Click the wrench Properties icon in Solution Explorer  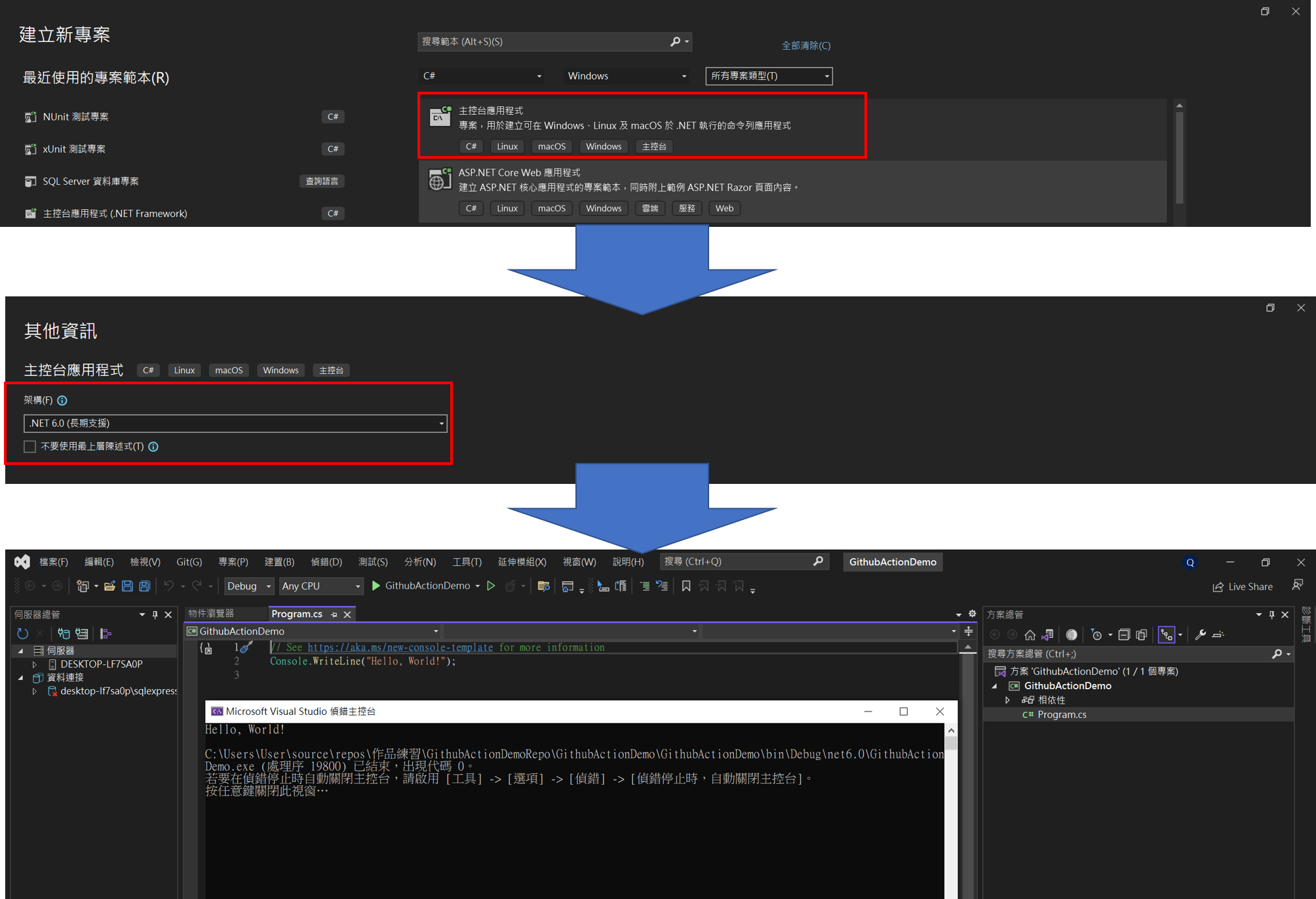click(x=1200, y=634)
